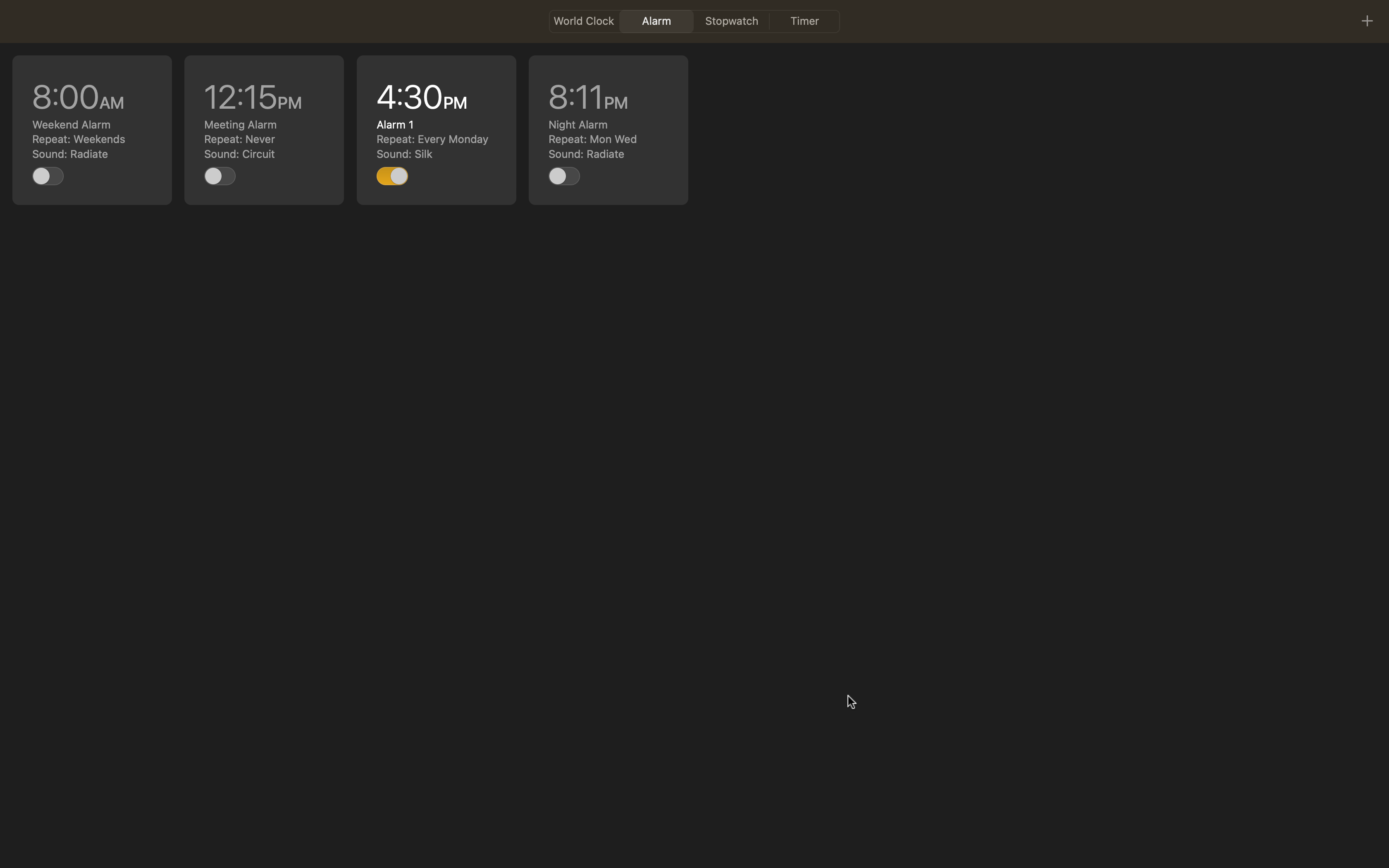
Task: Click Repeat: Mon Wed on Night Alarm
Action: (x=592, y=140)
